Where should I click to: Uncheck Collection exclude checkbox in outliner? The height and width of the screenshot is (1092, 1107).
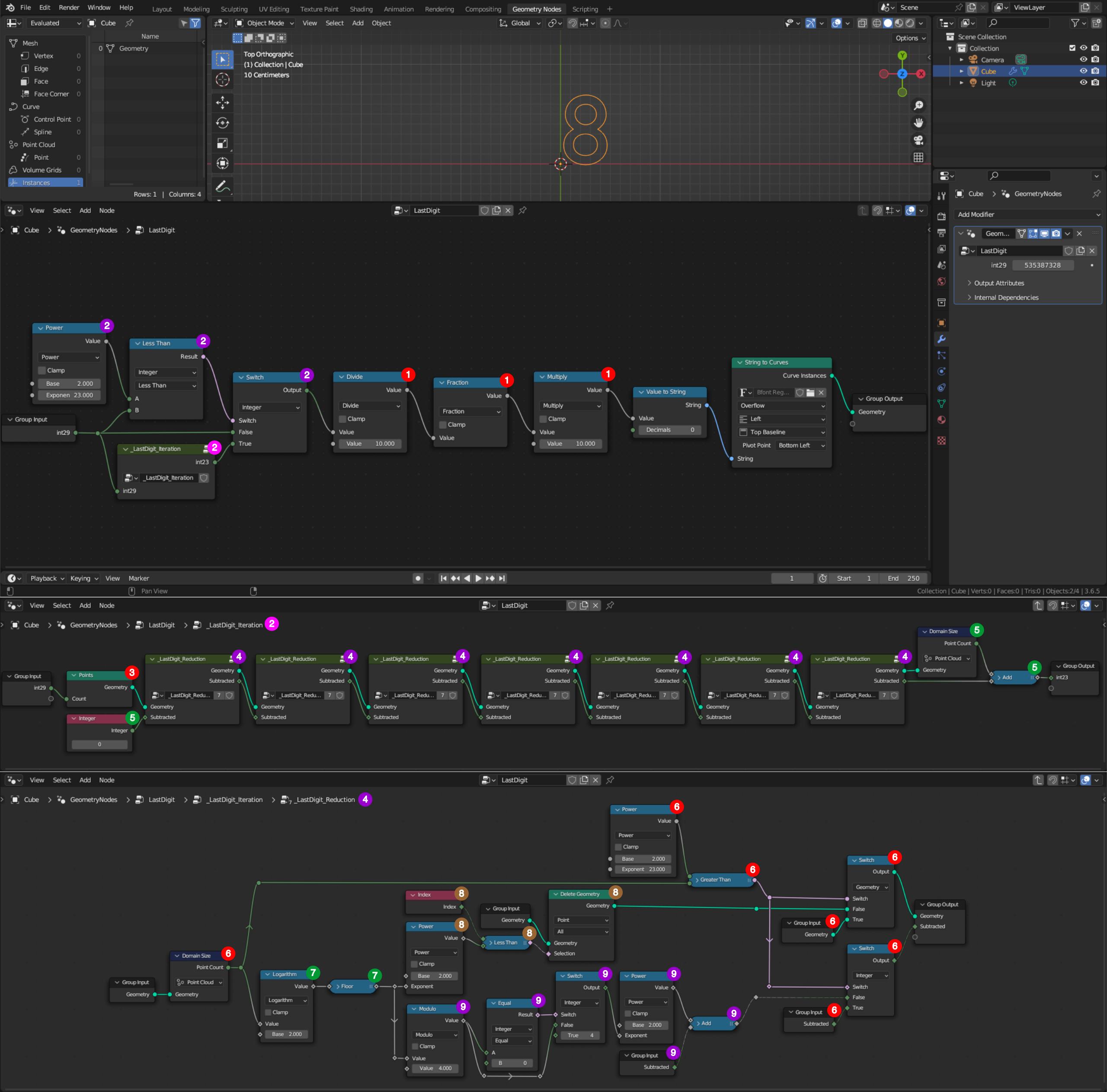[1072, 48]
